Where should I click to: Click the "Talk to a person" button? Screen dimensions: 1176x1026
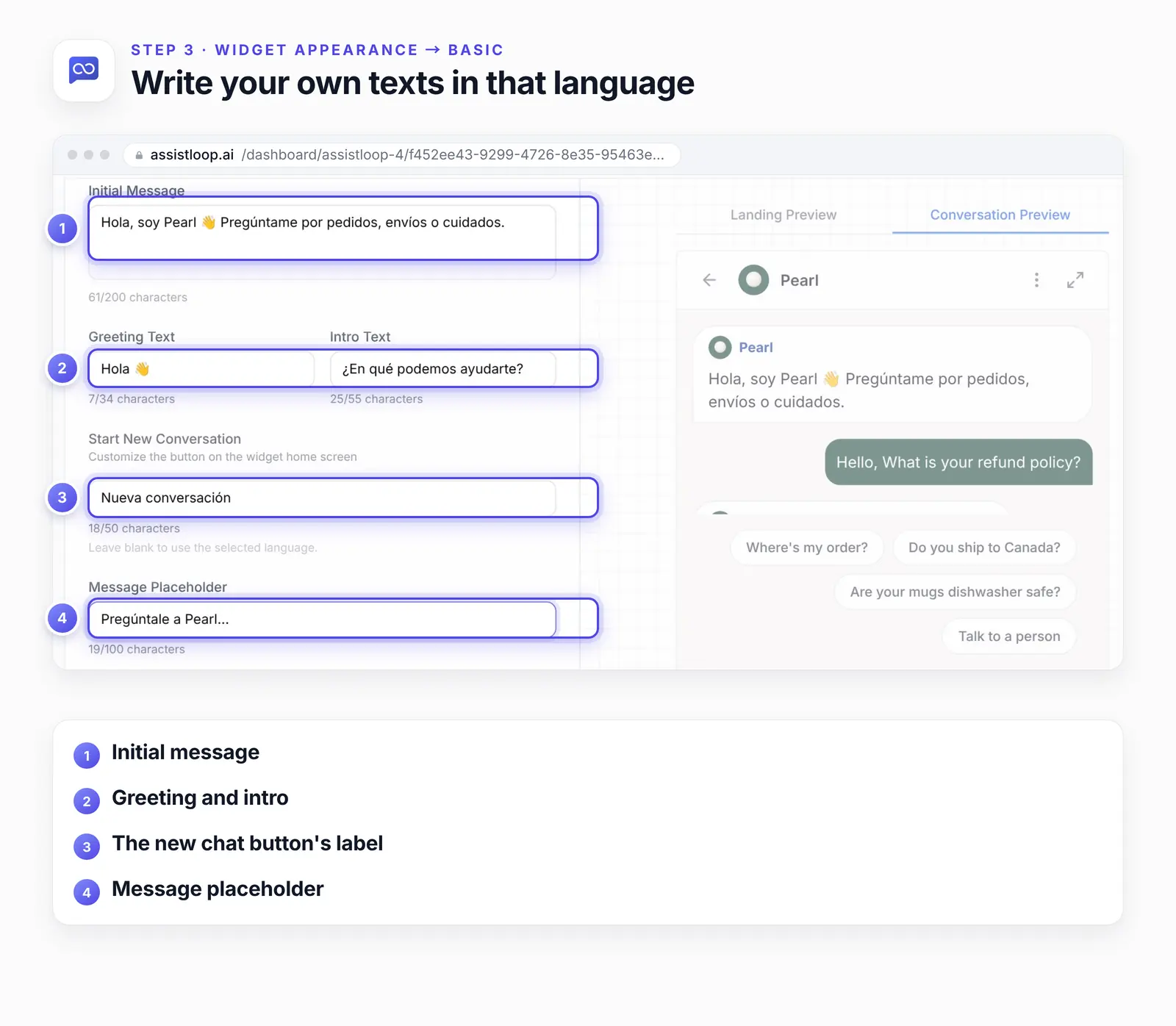pos(1009,636)
